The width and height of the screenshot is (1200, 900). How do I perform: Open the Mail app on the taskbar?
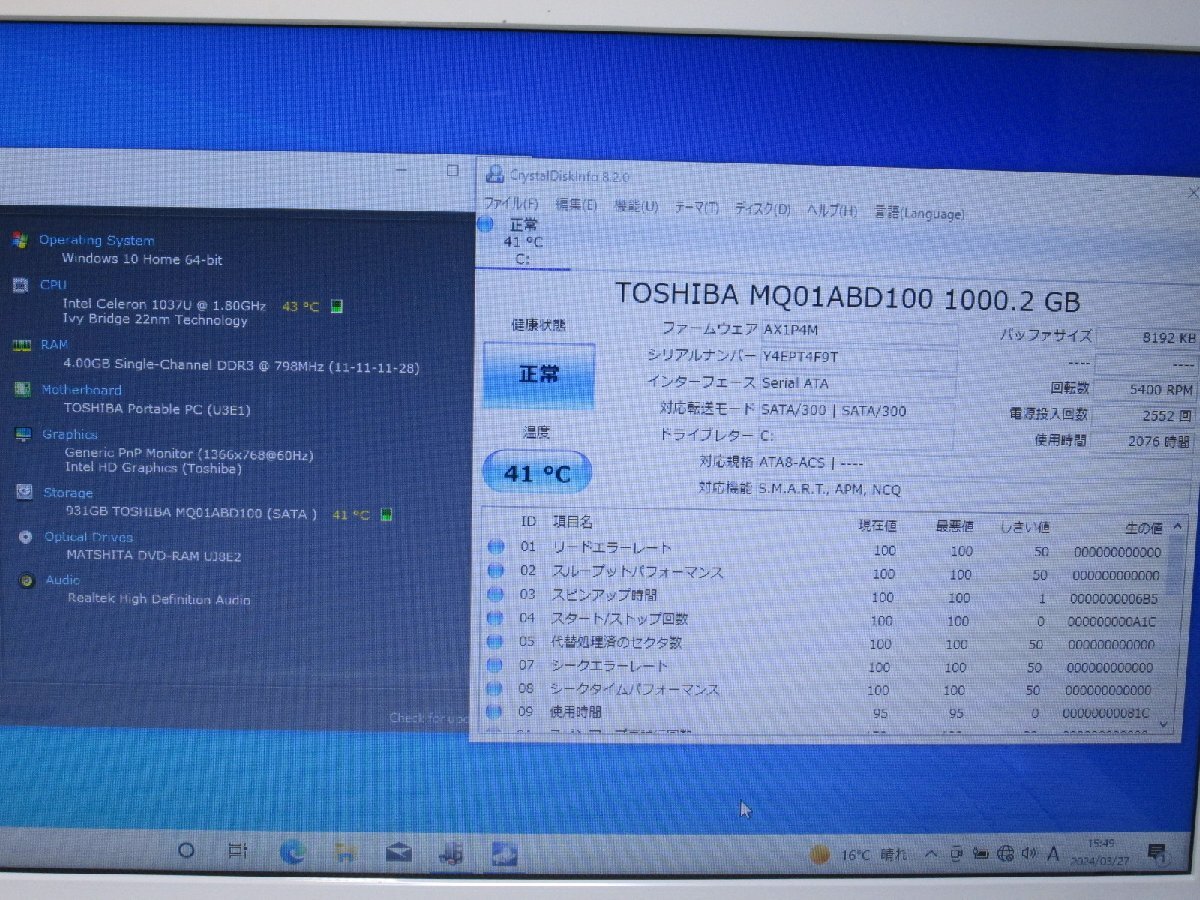[x=399, y=853]
